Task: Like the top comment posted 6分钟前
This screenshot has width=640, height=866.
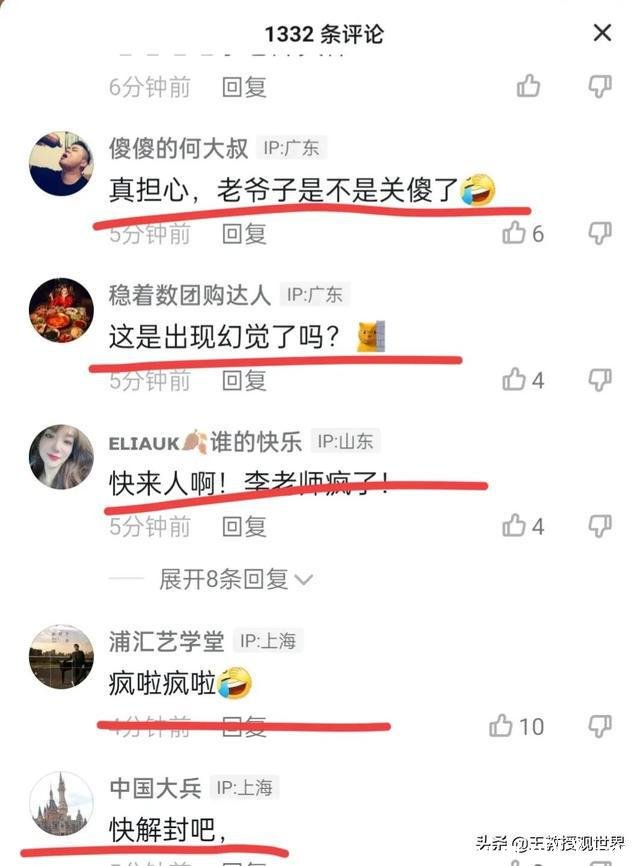Action: pos(528,86)
